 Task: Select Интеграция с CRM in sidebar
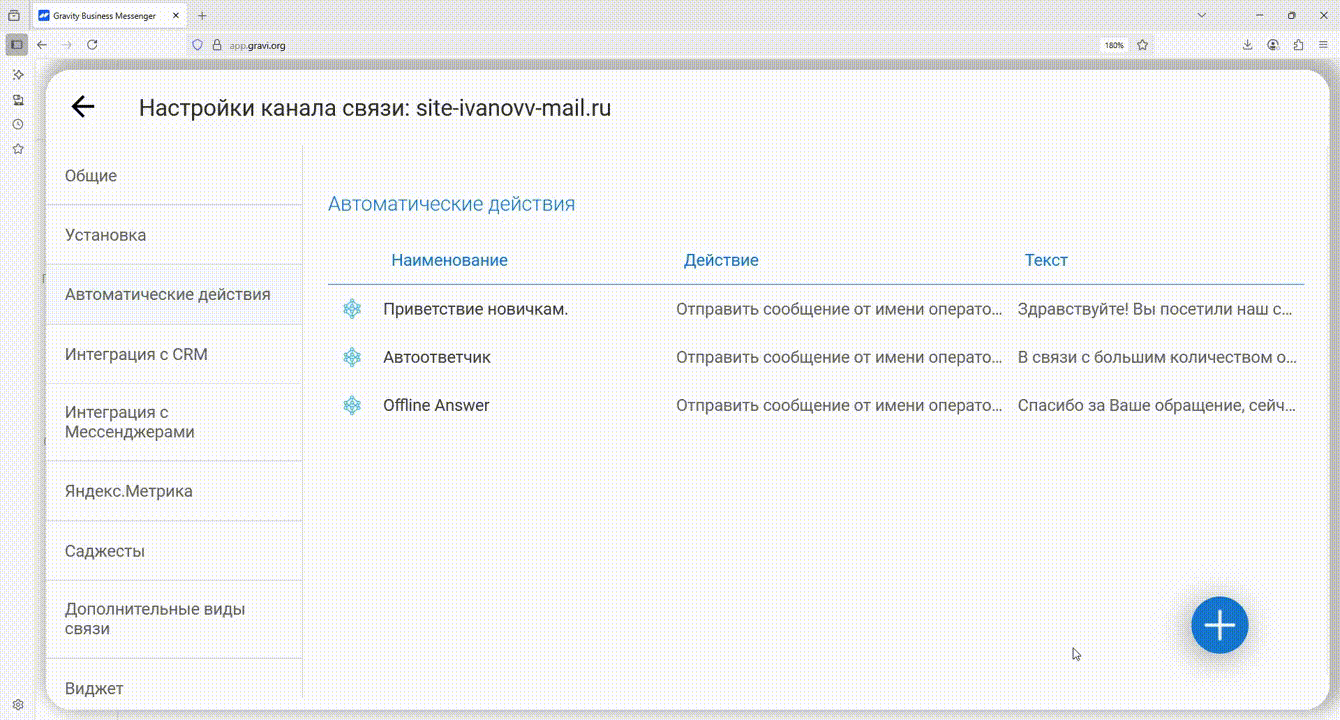[136, 354]
